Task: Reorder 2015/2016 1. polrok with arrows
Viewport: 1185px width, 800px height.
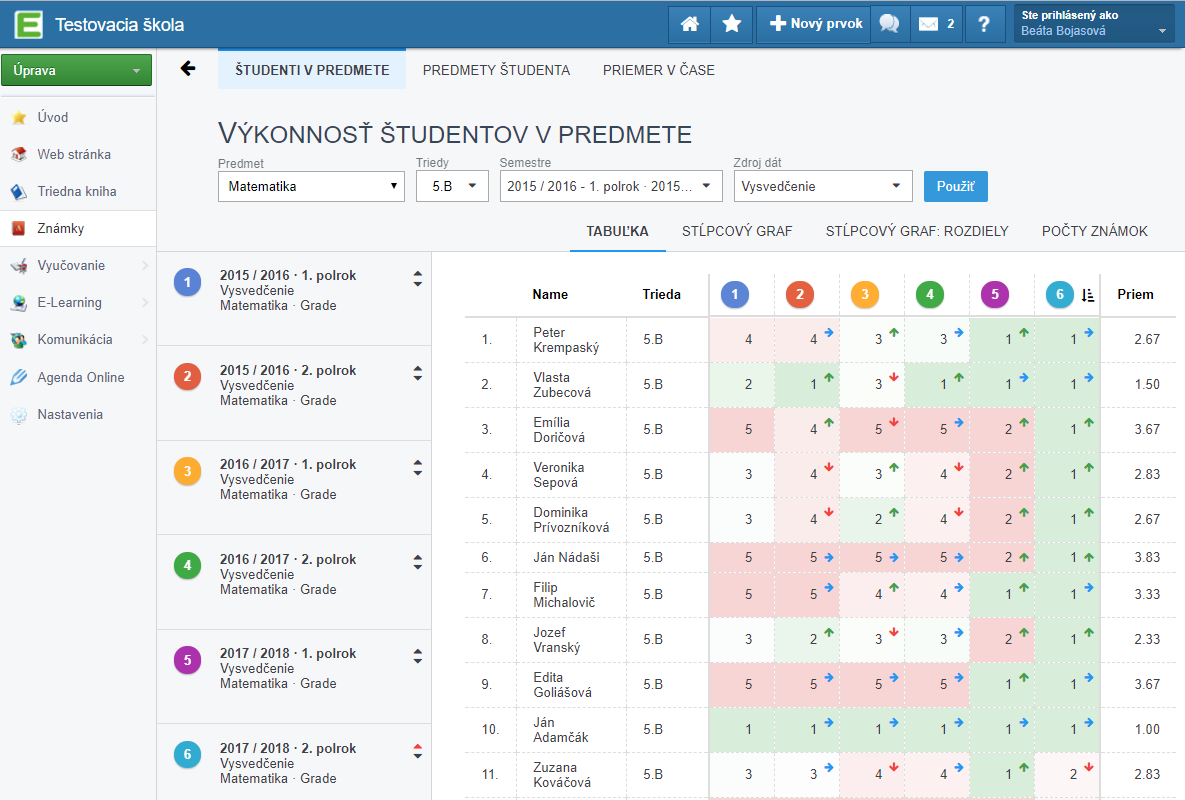Action: 418,279
